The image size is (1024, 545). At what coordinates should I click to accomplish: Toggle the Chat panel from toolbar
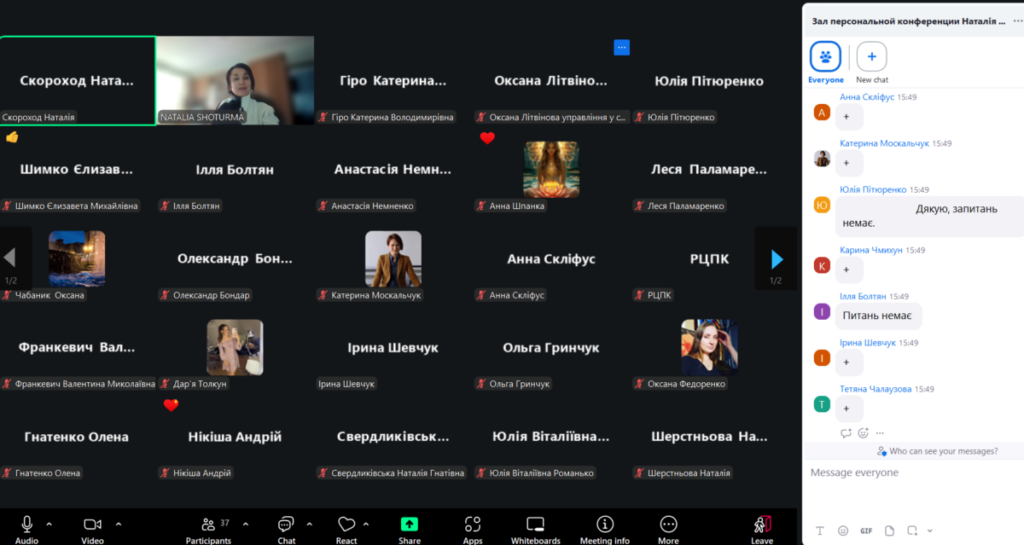pyautogui.click(x=286, y=525)
